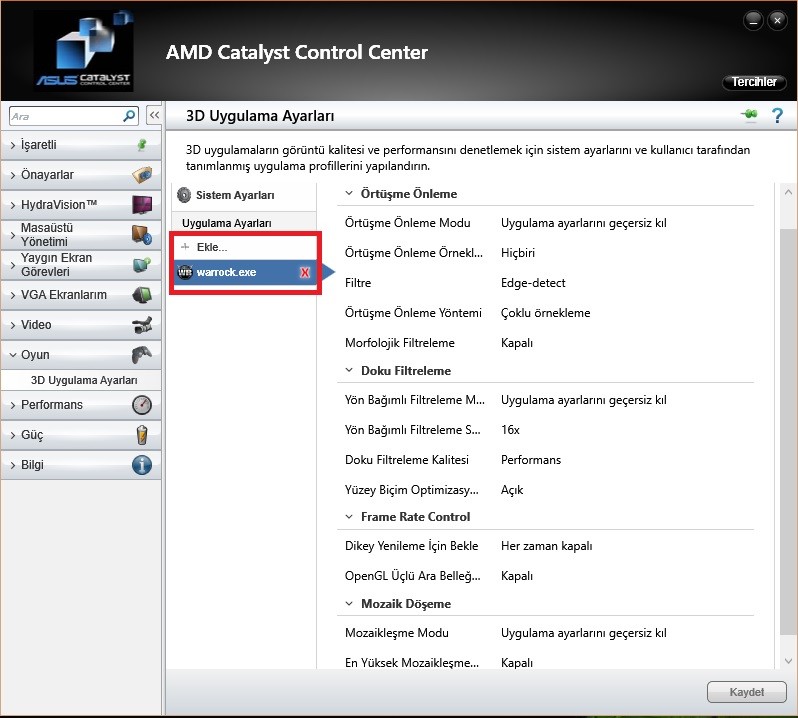Pin this page using green pushpin icon

(x=750, y=114)
